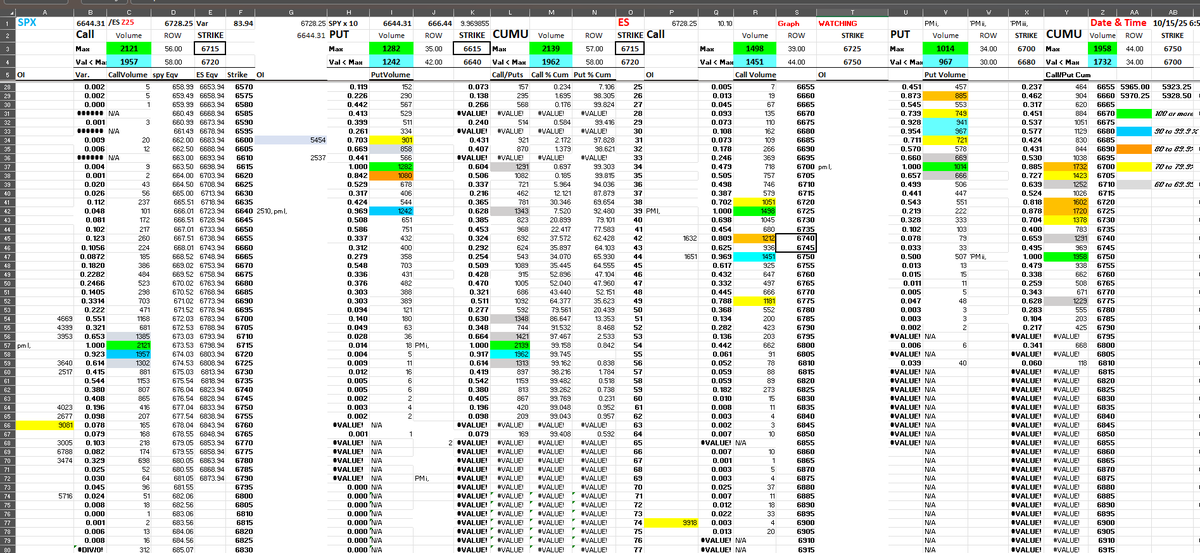Click row header number 28

pos(6,88)
